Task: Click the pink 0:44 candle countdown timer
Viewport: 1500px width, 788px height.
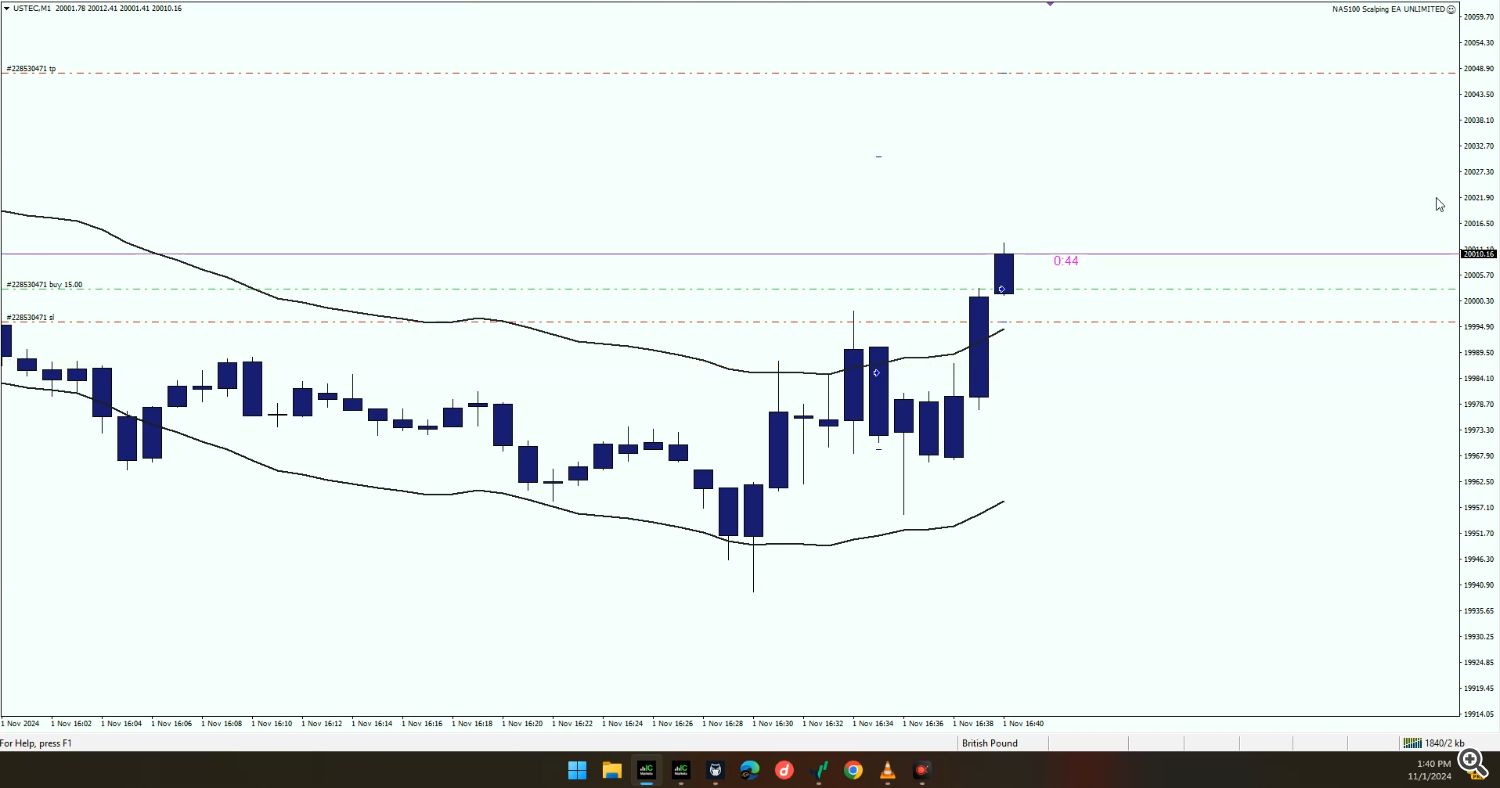Action: coord(1066,261)
